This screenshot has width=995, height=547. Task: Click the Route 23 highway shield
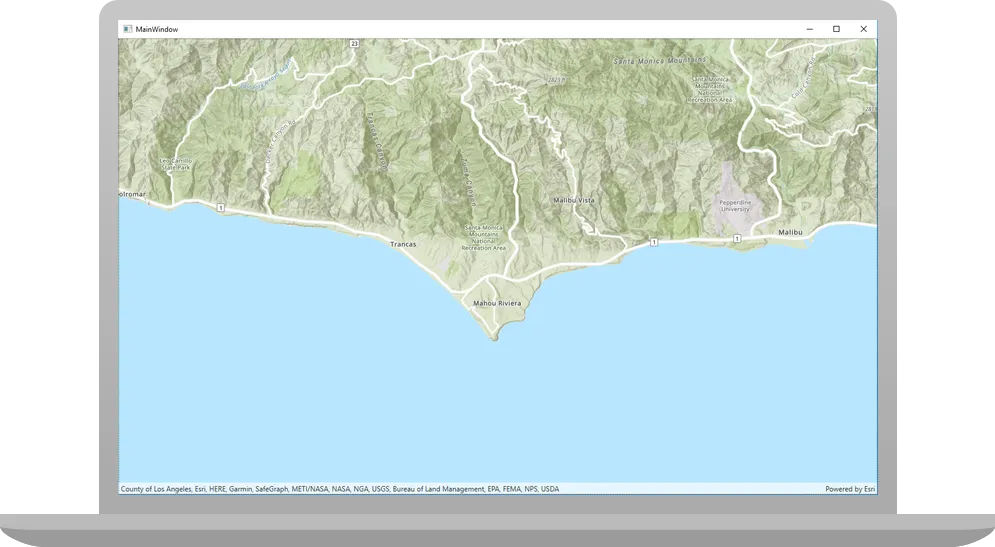click(354, 44)
